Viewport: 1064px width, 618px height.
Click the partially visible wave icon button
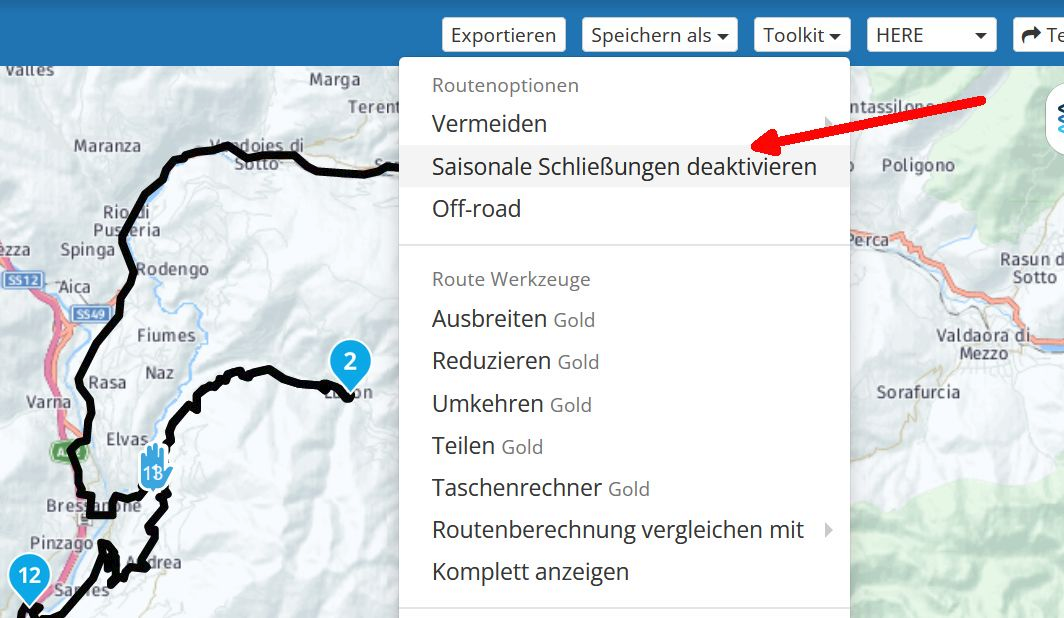pyautogui.click(x=1057, y=119)
